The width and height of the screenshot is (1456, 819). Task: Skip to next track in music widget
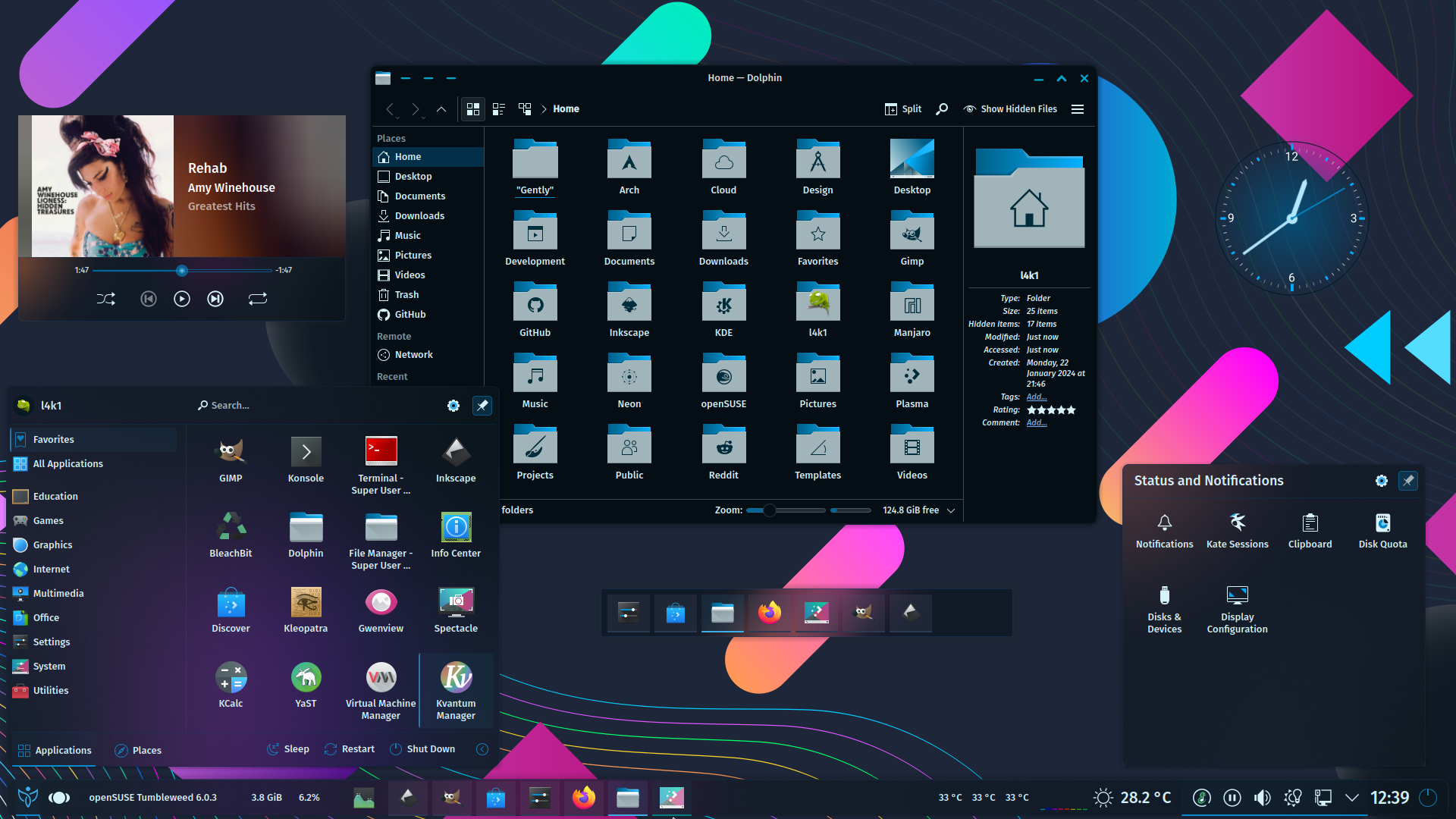pyautogui.click(x=215, y=299)
